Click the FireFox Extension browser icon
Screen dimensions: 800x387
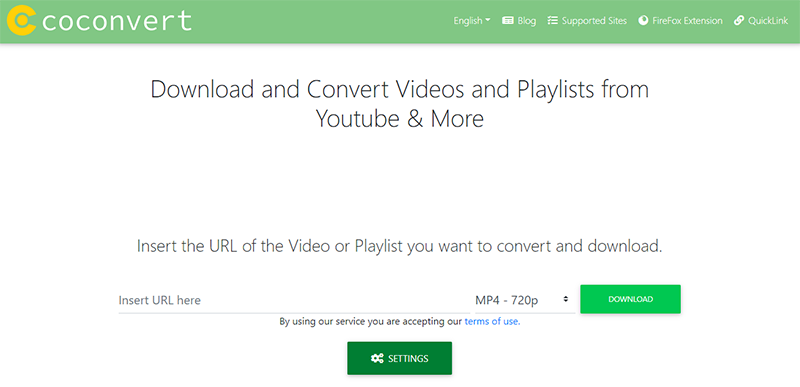(x=643, y=21)
